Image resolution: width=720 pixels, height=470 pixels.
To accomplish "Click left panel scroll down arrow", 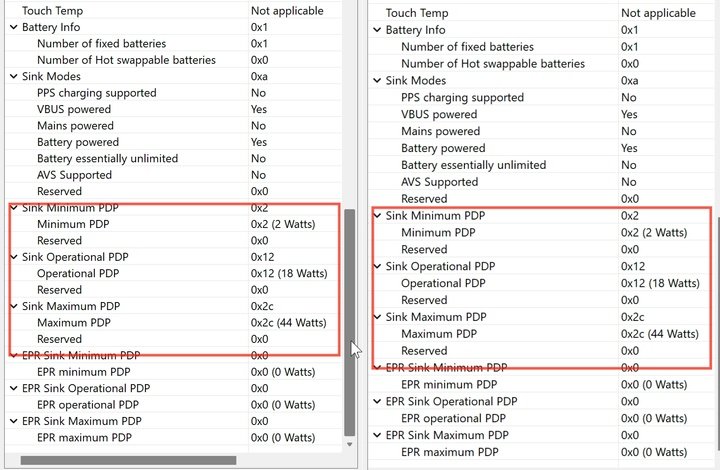I will click(x=349, y=444).
